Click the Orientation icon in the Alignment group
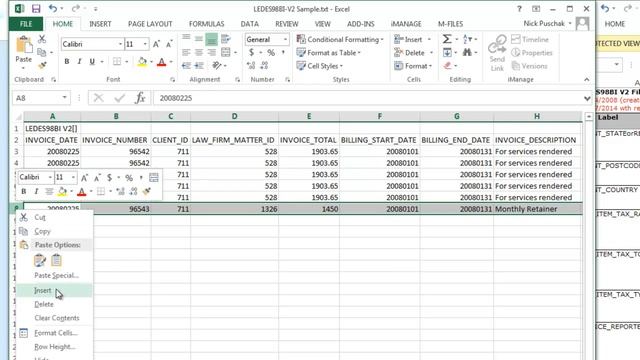This screenshot has width=640, height=360. coord(217,66)
